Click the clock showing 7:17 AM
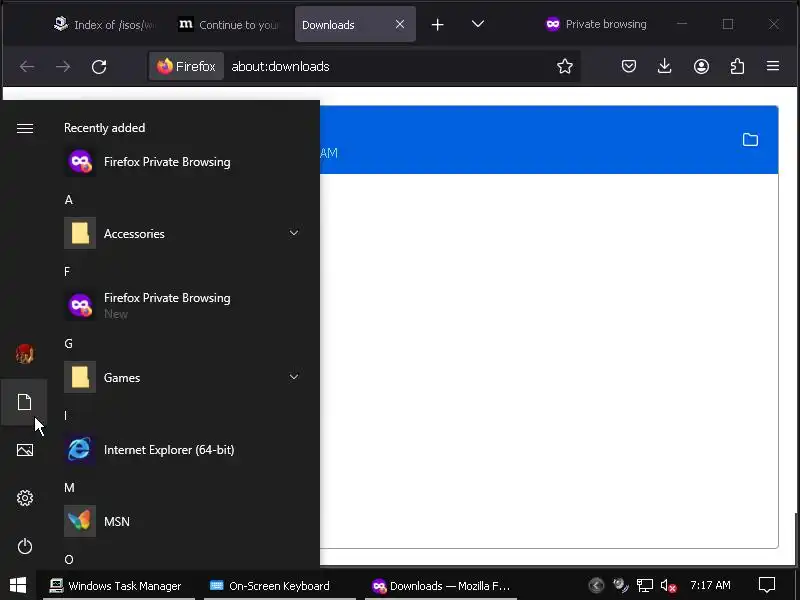 point(710,585)
